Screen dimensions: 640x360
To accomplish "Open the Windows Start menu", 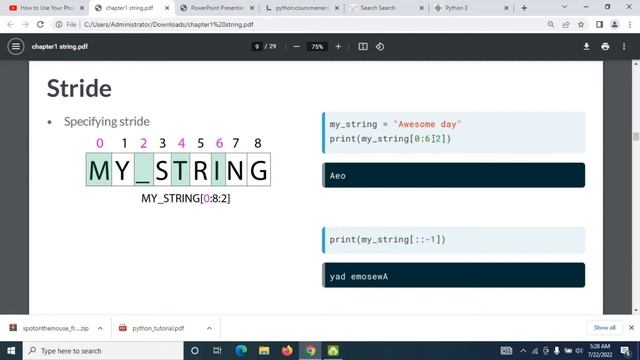I will (11, 351).
